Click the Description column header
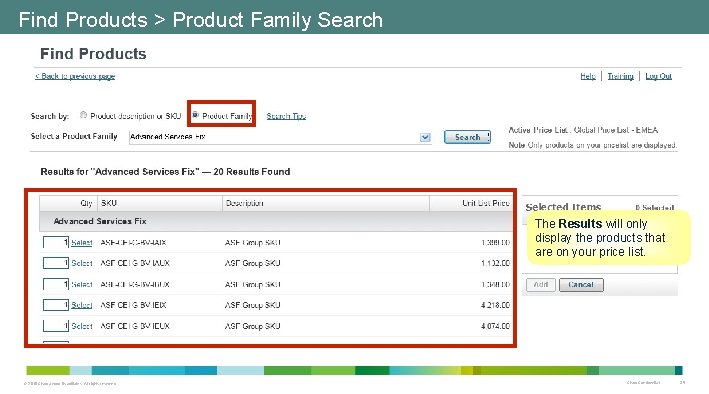The width and height of the screenshot is (709, 394). [x=326, y=203]
